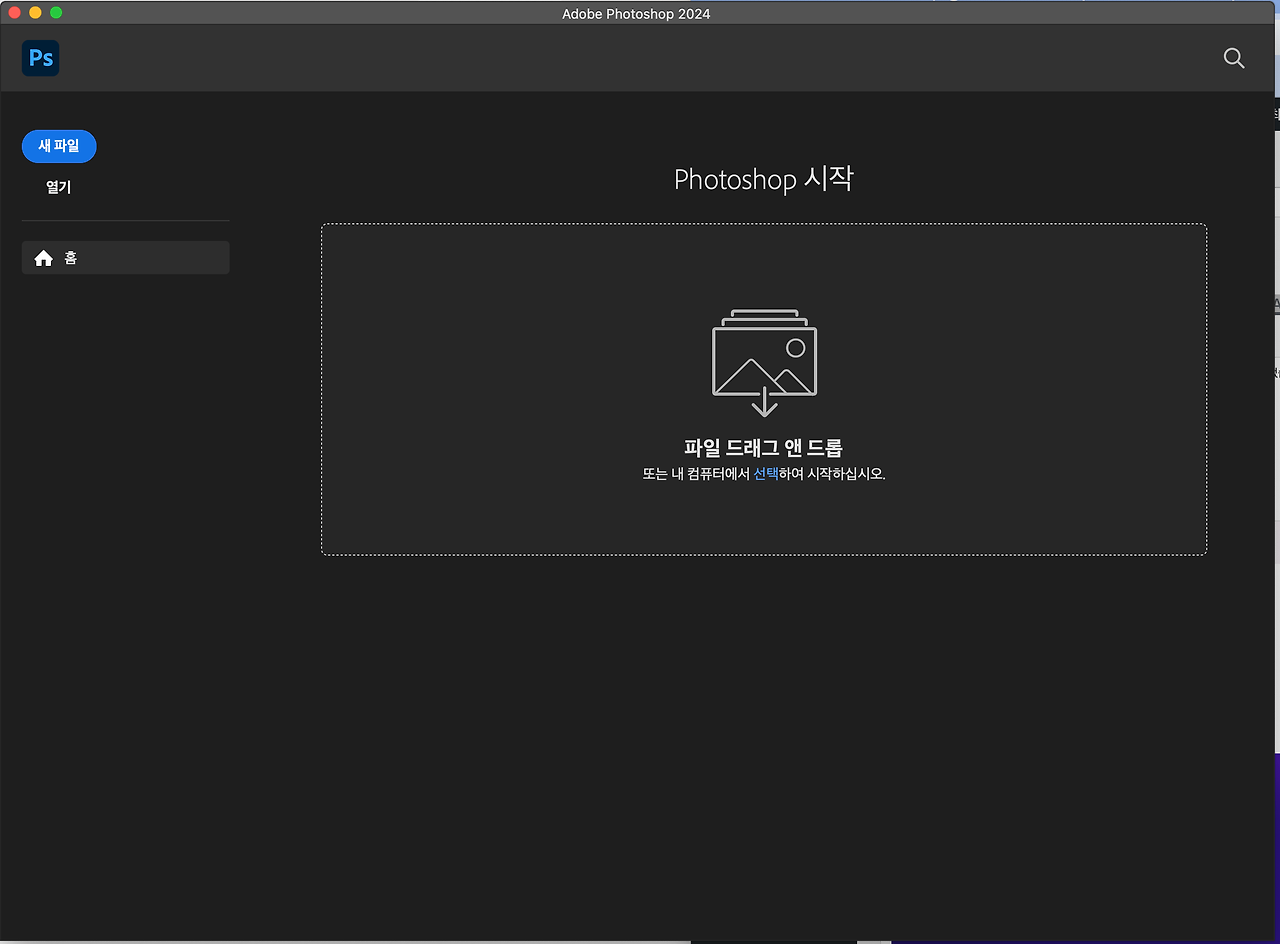The height and width of the screenshot is (944, 1280).
Task: Open search with the magnifying glass icon
Action: (1234, 58)
